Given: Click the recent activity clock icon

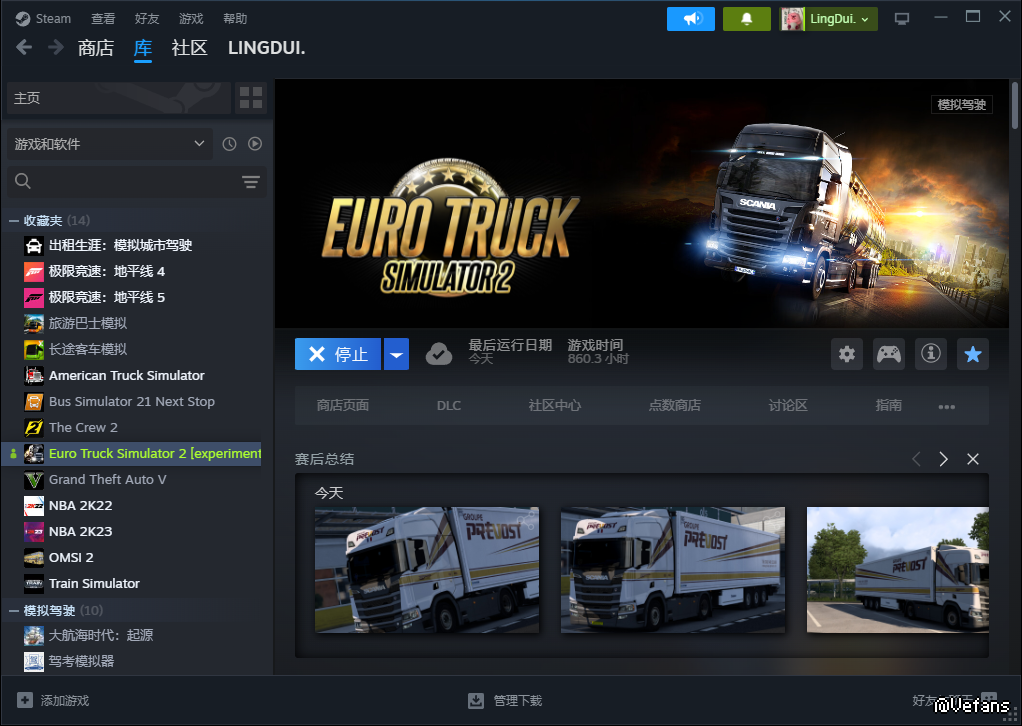Looking at the screenshot, I should pos(229,144).
